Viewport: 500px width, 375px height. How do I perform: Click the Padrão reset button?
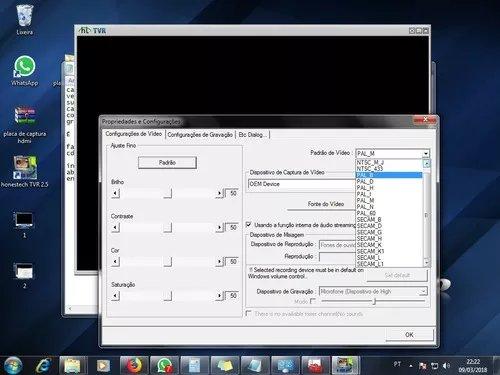(167, 163)
